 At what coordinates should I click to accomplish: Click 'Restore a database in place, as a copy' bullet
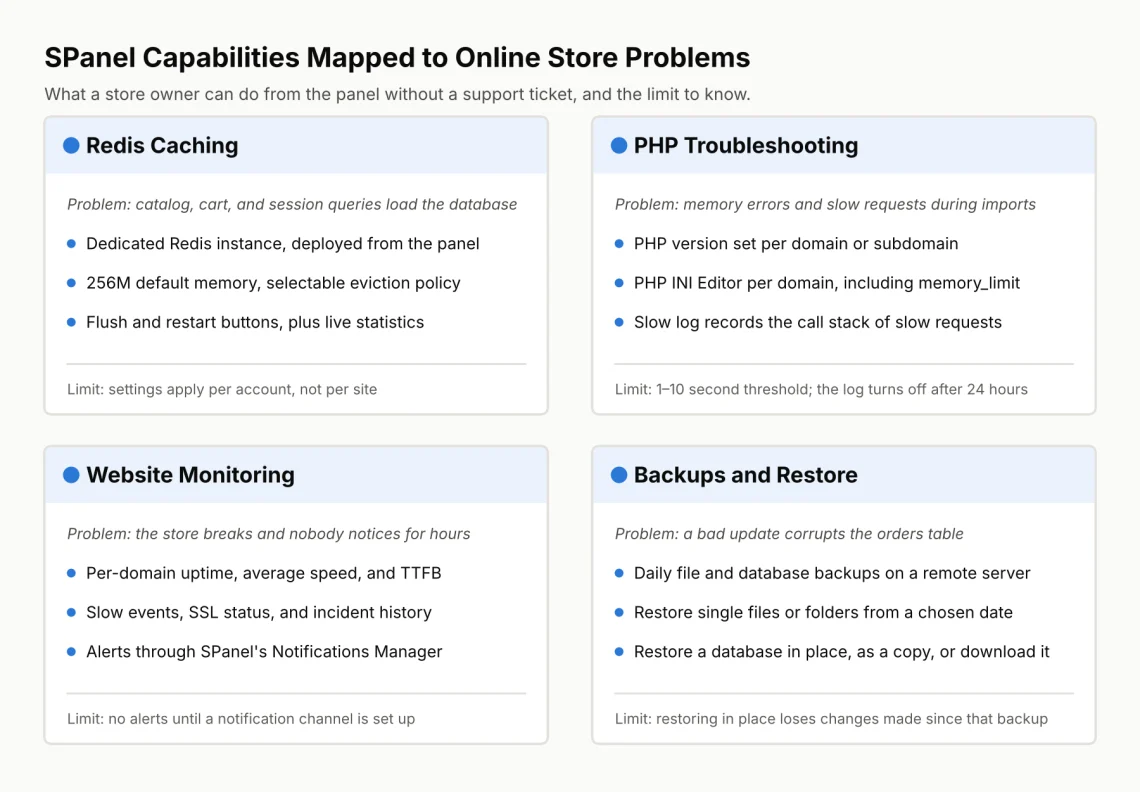842,652
